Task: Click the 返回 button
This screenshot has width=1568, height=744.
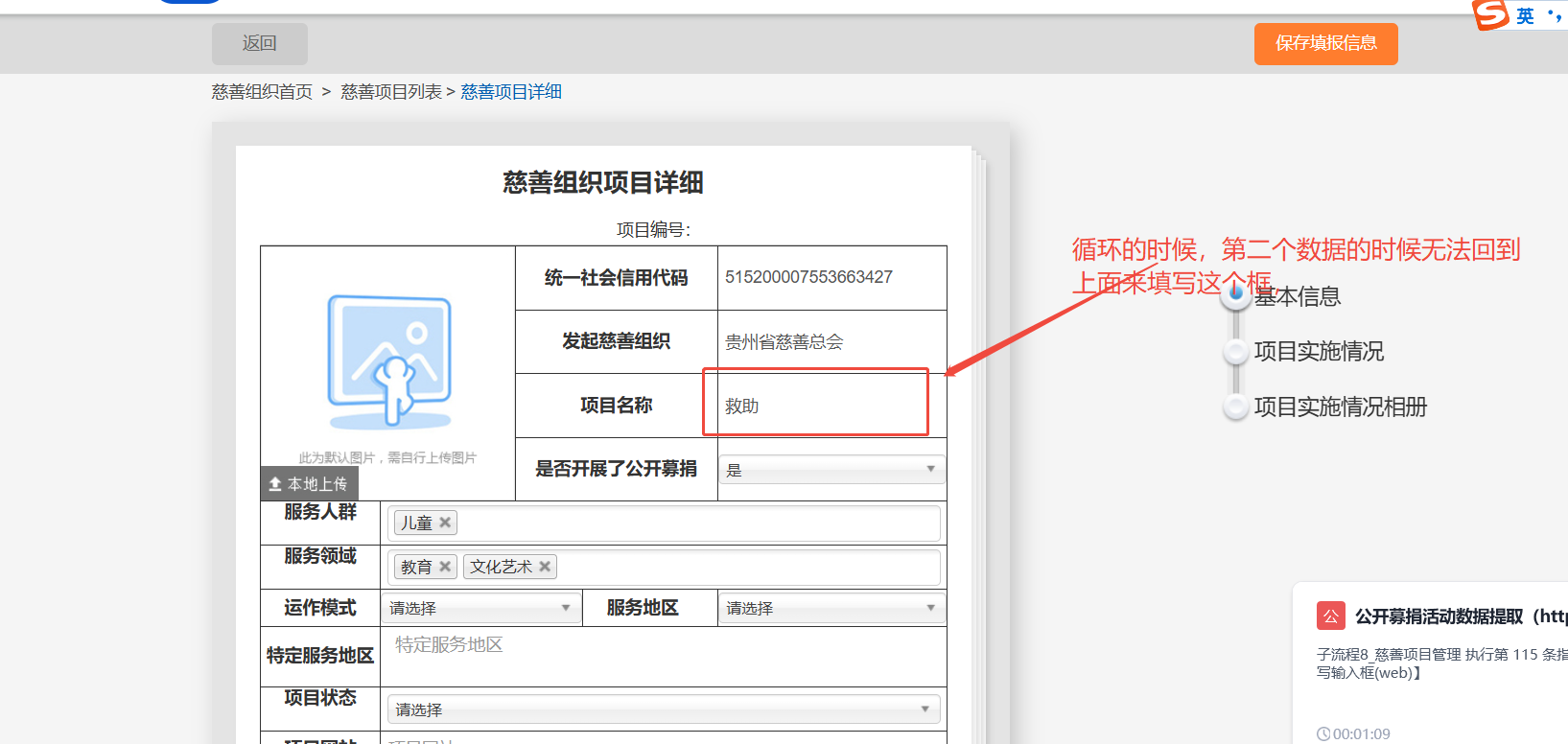Action: click(260, 44)
